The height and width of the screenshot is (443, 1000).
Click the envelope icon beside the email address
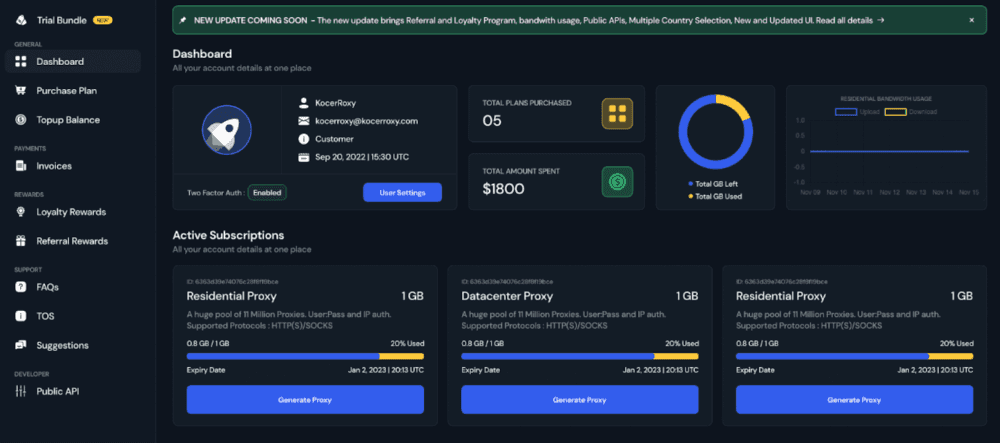(x=304, y=120)
